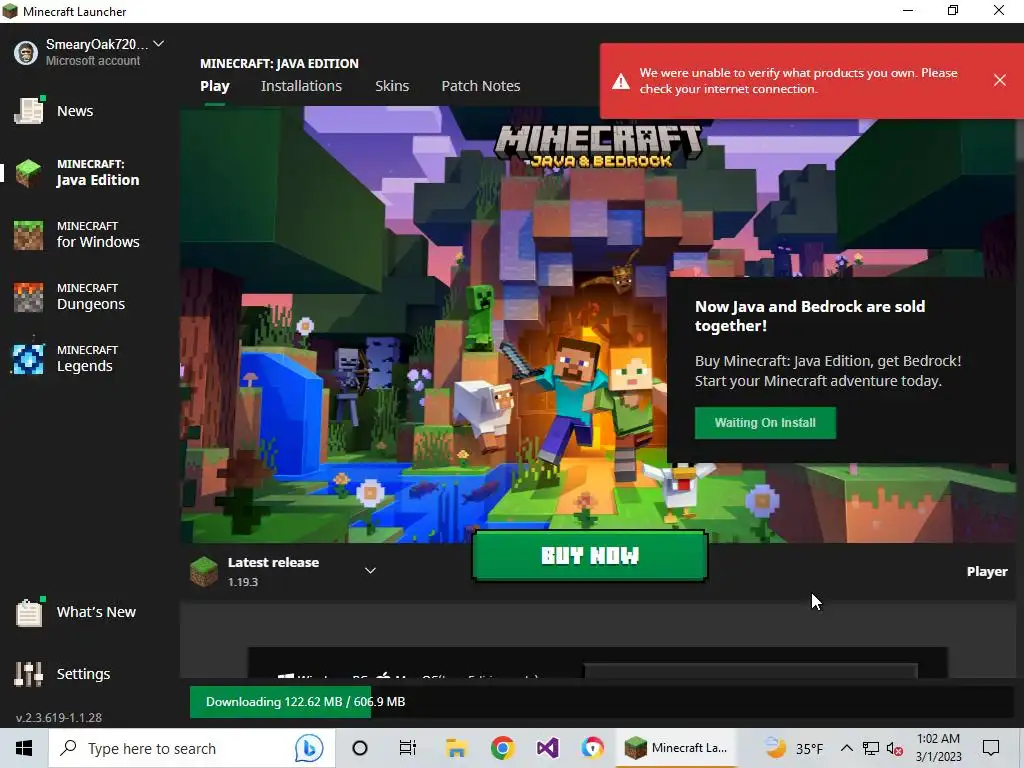Open Minecraft Dungeons icon in sidebar
Viewport: 1024px width, 768px height.
point(29,297)
